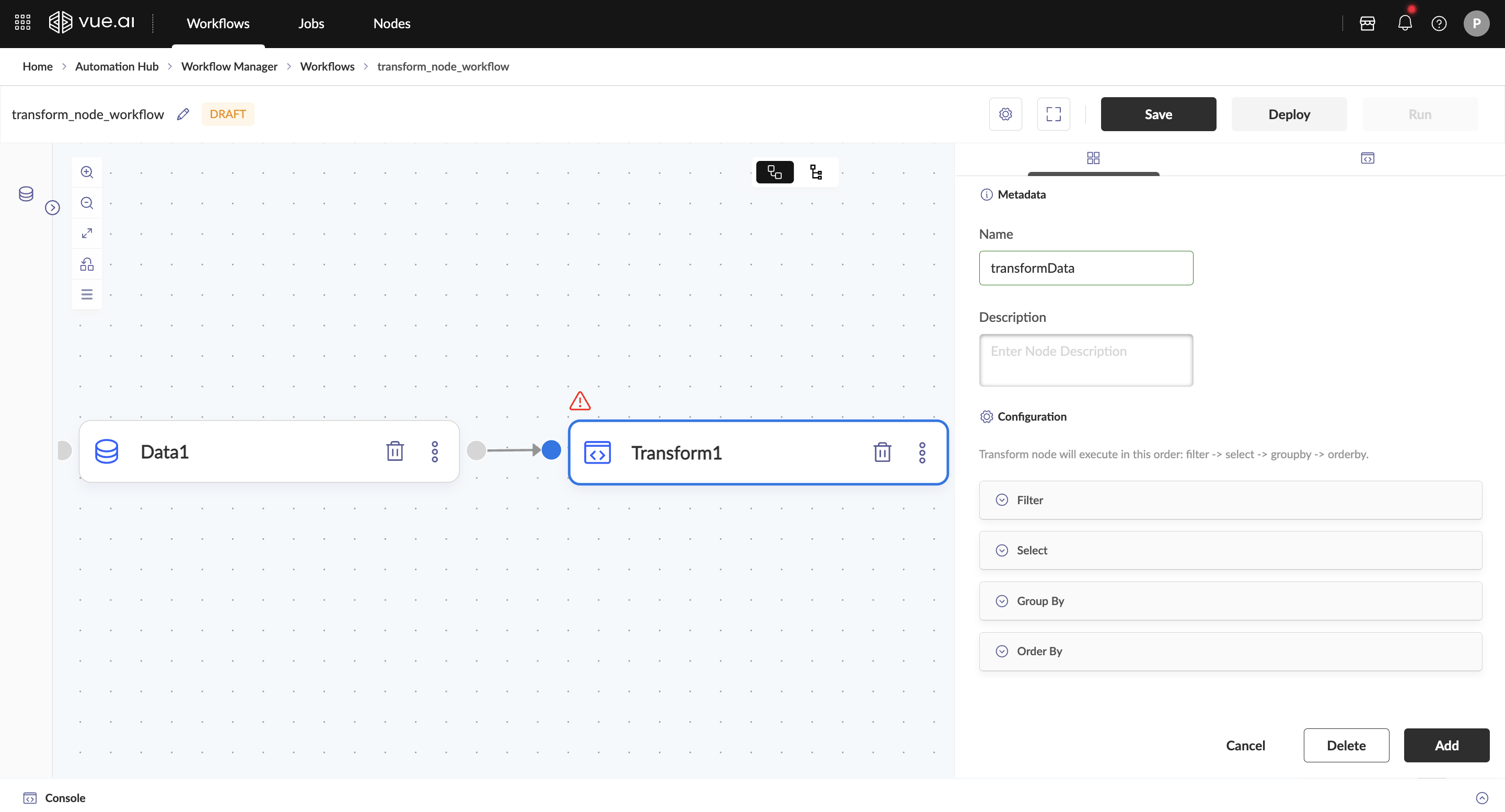Click the Transform1 node trash icon
This screenshot has height=812, width=1505.
(x=882, y=452)
